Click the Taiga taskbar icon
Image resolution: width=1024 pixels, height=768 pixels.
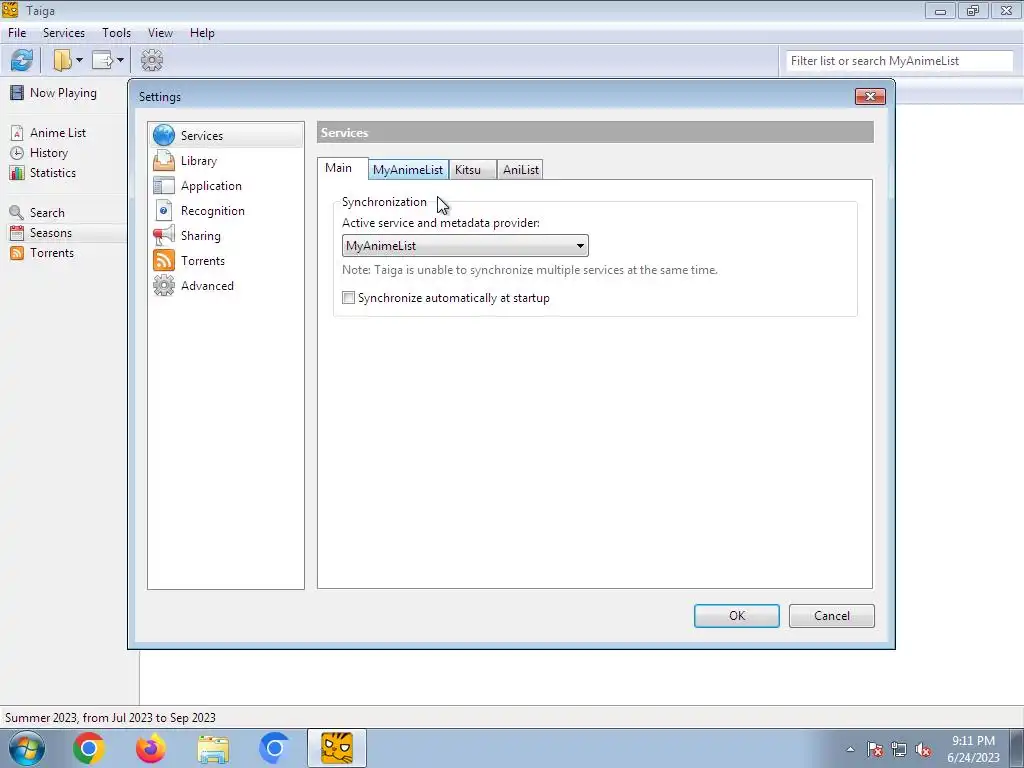pos(337,748)
